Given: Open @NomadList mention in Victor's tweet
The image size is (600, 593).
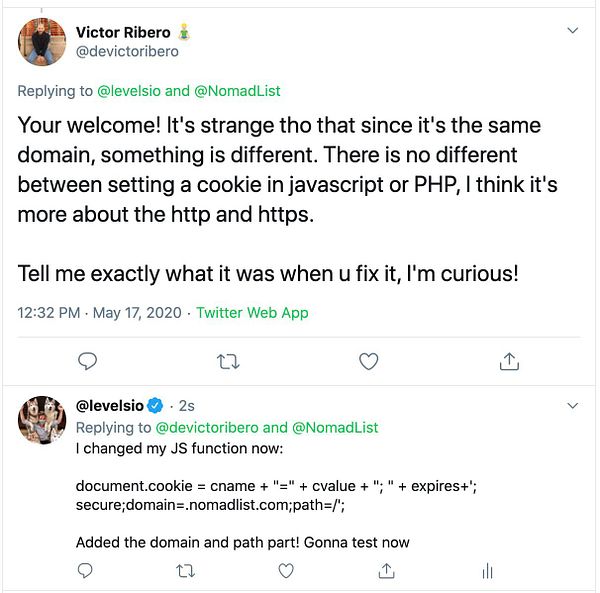Looking at the screenshot, I should point(237,91).
